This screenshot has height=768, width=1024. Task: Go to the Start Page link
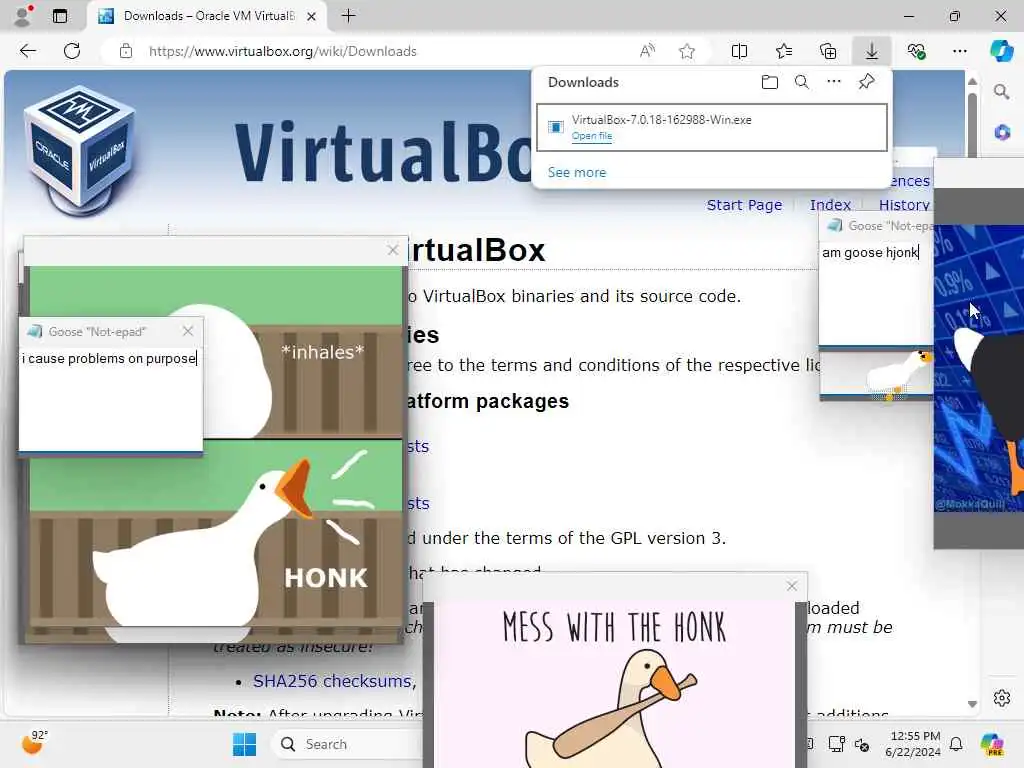(x=744, y=205)
